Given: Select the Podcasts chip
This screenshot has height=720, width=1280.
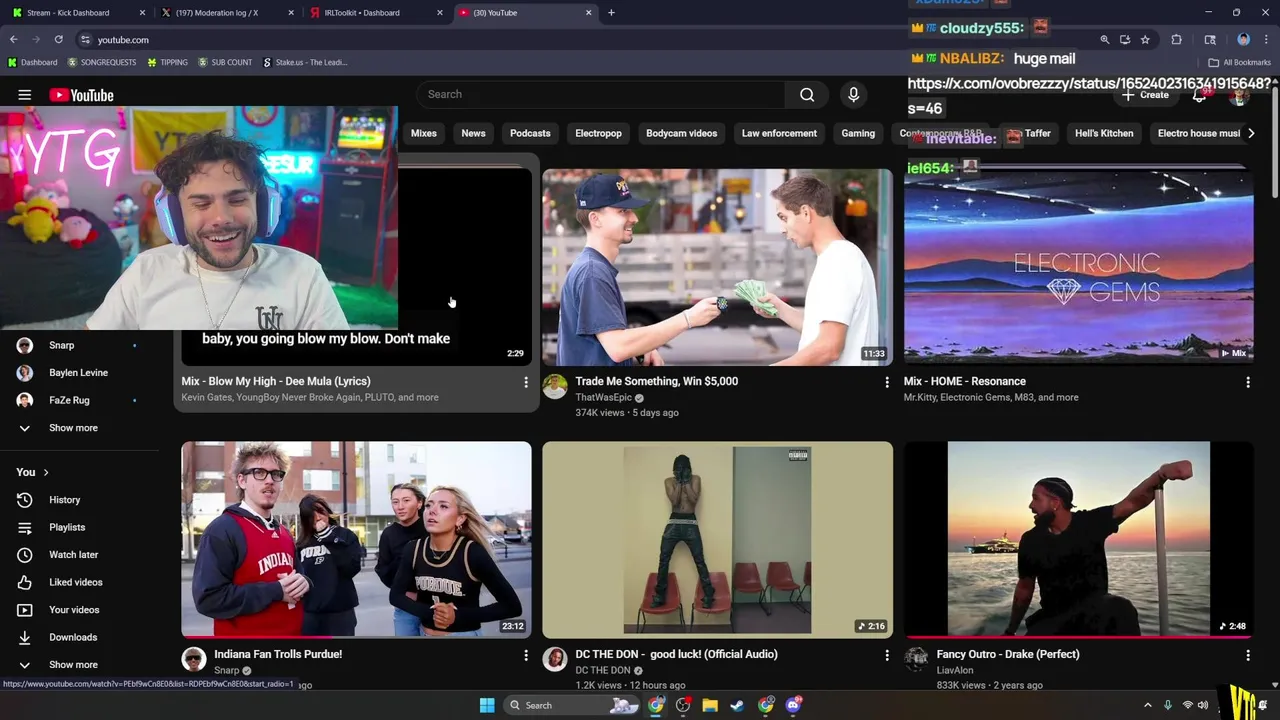Looking at the screenshot, I should tap(530, 133).
